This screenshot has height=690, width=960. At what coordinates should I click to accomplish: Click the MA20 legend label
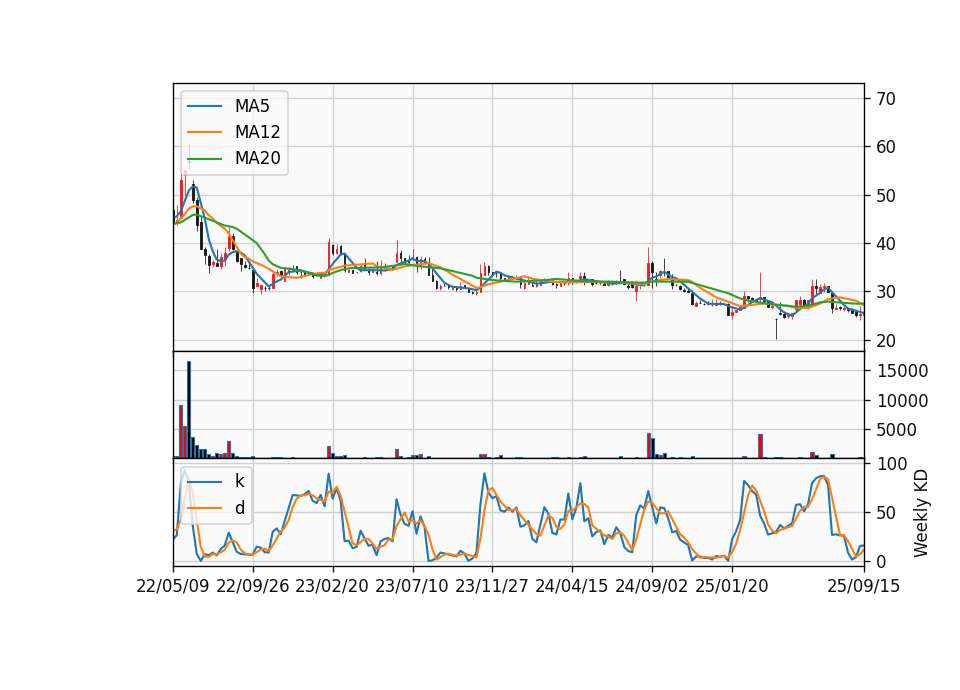pyautogui.click(x=257, y=158)
